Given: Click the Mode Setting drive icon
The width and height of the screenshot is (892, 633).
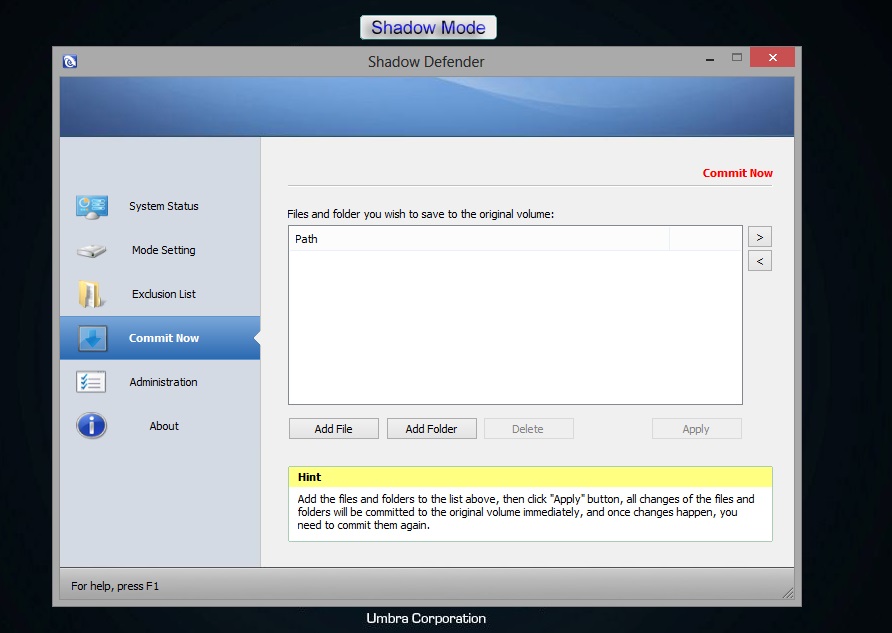Looking at the screenshot, I should 92,251.
